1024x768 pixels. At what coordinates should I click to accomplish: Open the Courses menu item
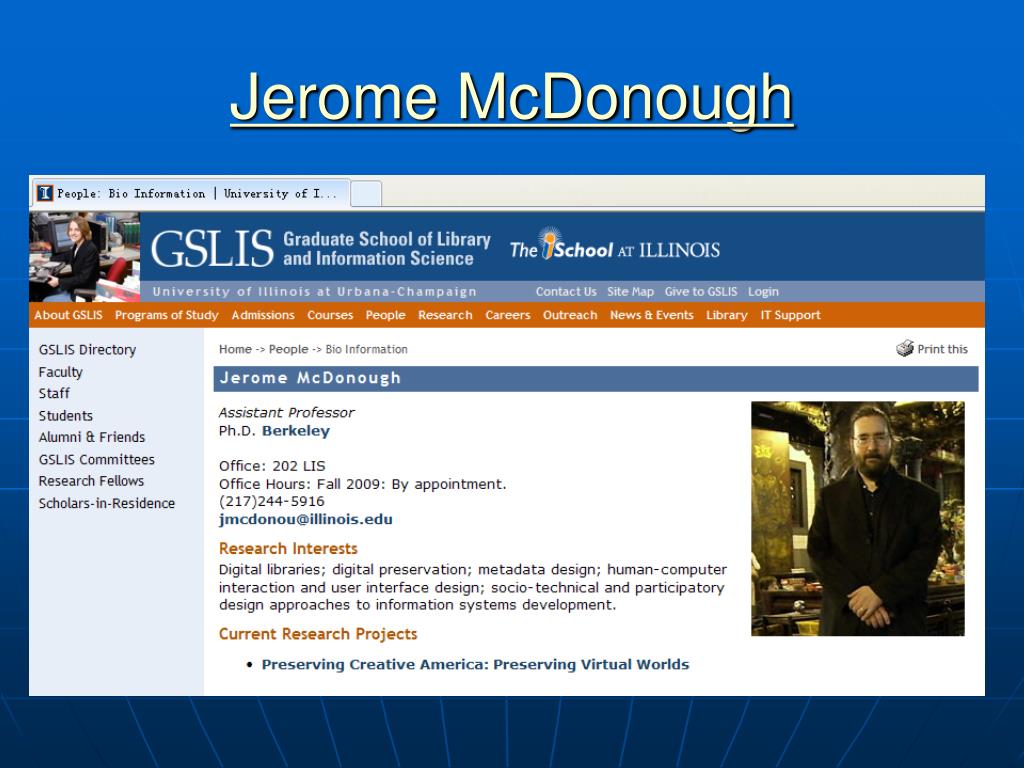(x=330, y=315)
